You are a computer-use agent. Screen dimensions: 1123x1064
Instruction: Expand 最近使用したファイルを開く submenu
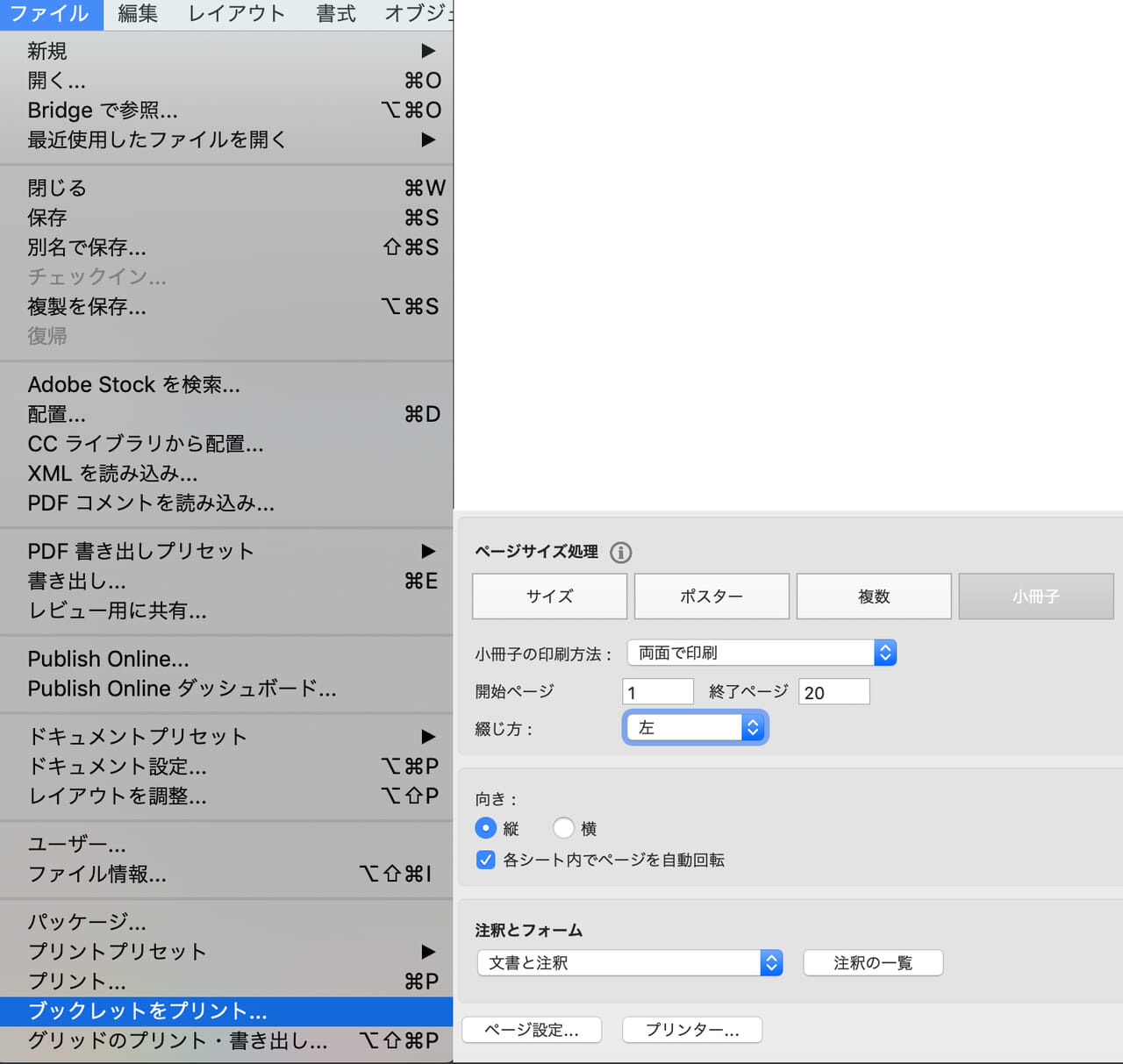click(x=226, y=139)
